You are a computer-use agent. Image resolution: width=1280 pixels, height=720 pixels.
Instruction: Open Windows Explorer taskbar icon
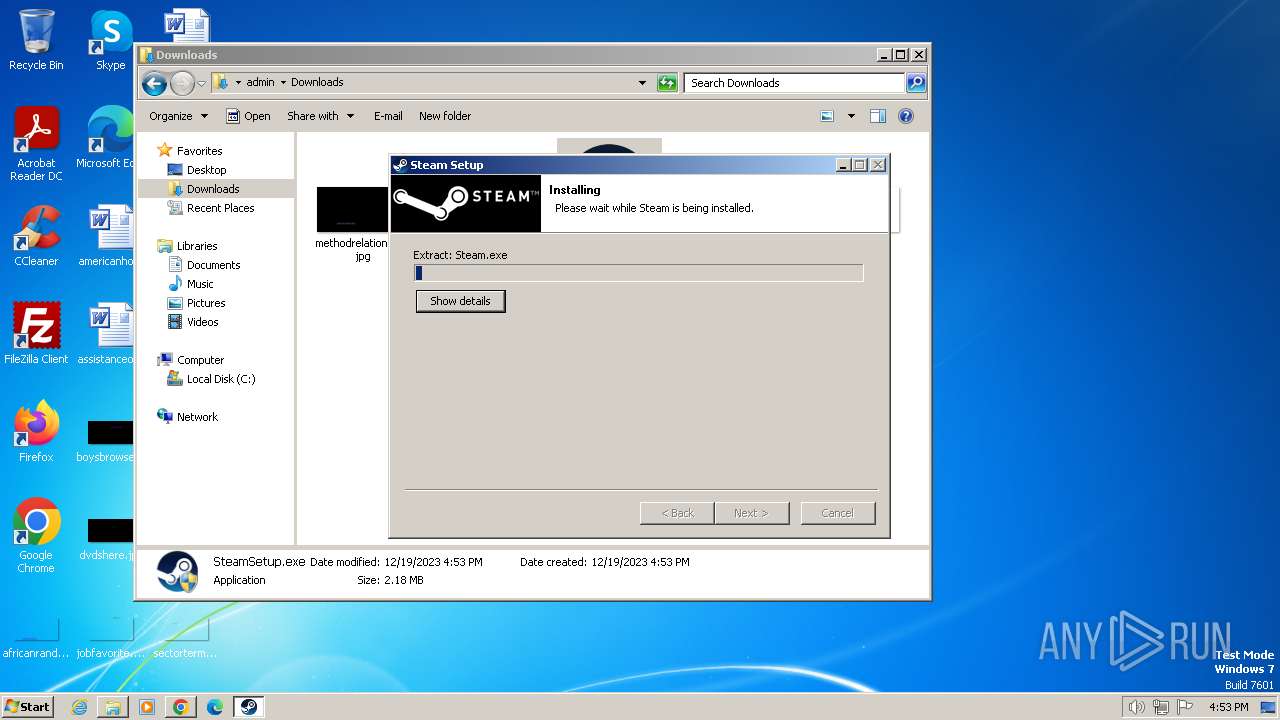[113, 707]
